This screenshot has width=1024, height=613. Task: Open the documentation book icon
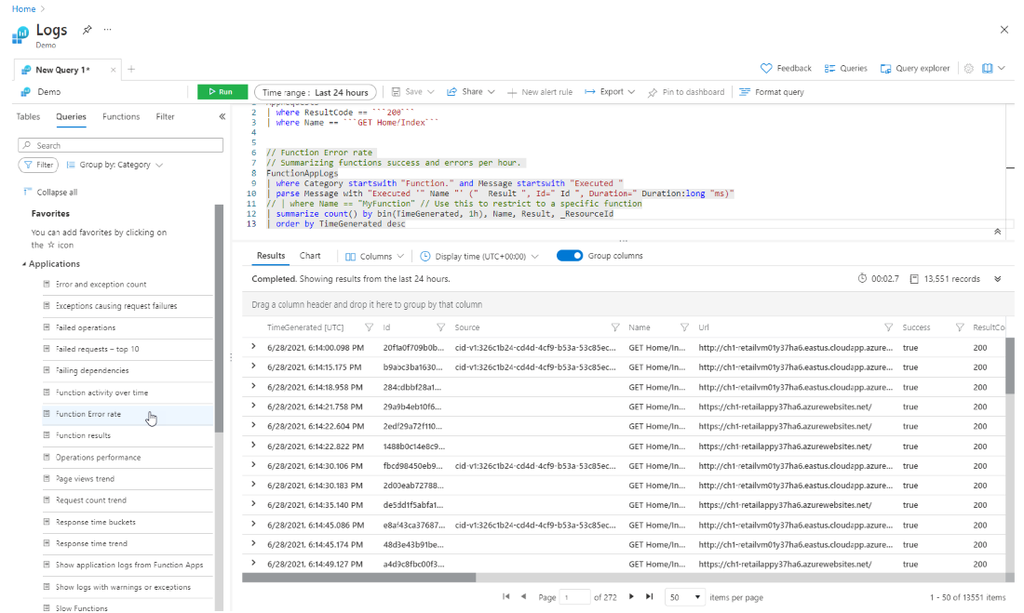coord(987,68)
